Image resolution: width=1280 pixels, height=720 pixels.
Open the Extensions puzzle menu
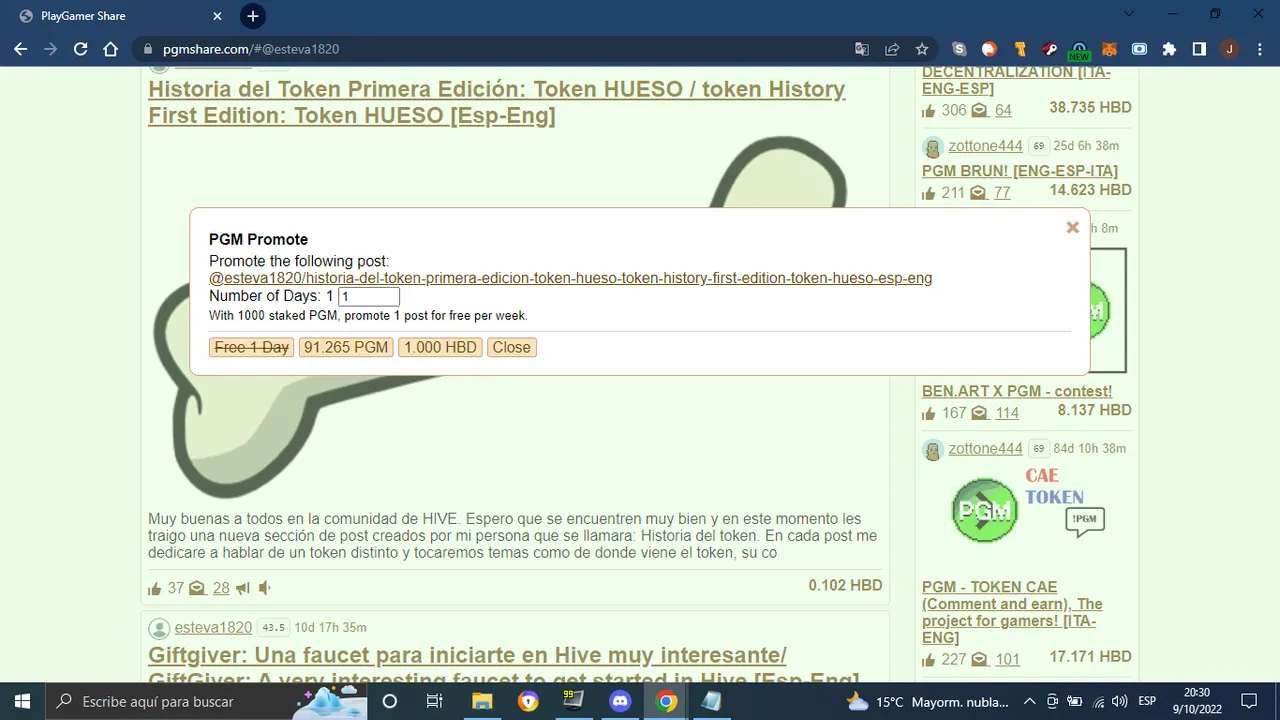(1169, 49)
